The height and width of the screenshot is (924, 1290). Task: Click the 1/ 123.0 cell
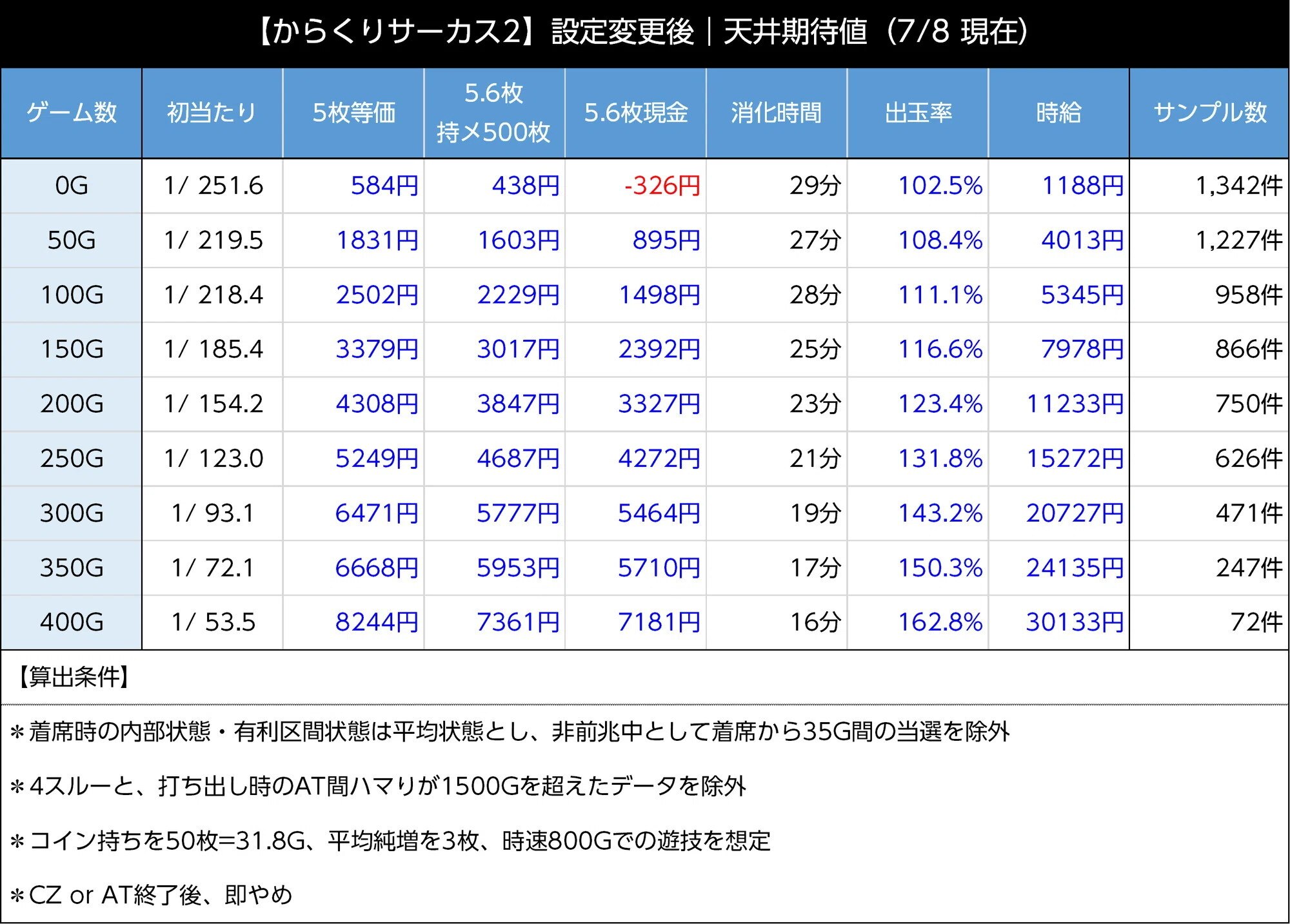(x=213, y=458)
